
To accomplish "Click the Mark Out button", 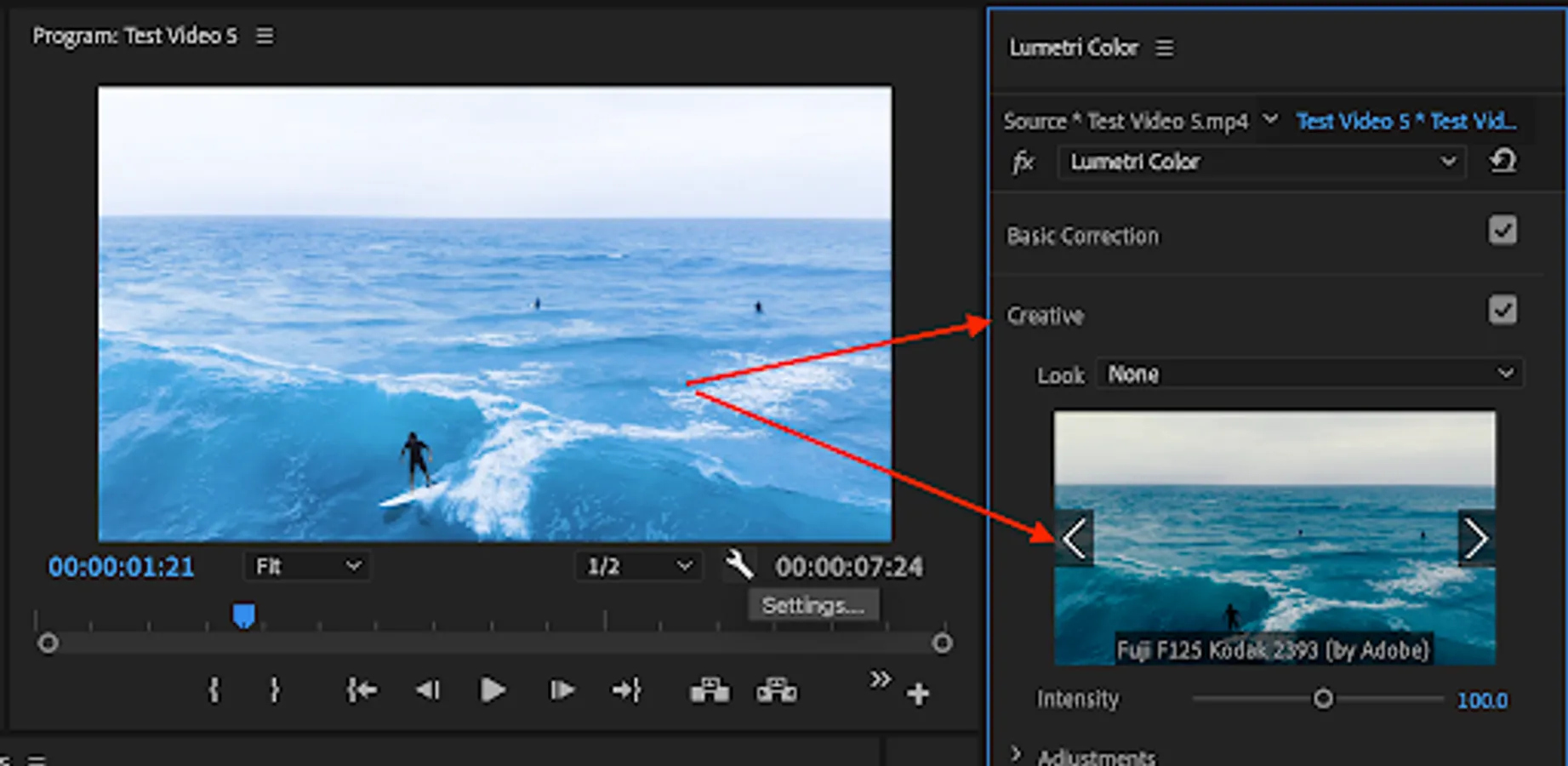I will tap(274, 690).
